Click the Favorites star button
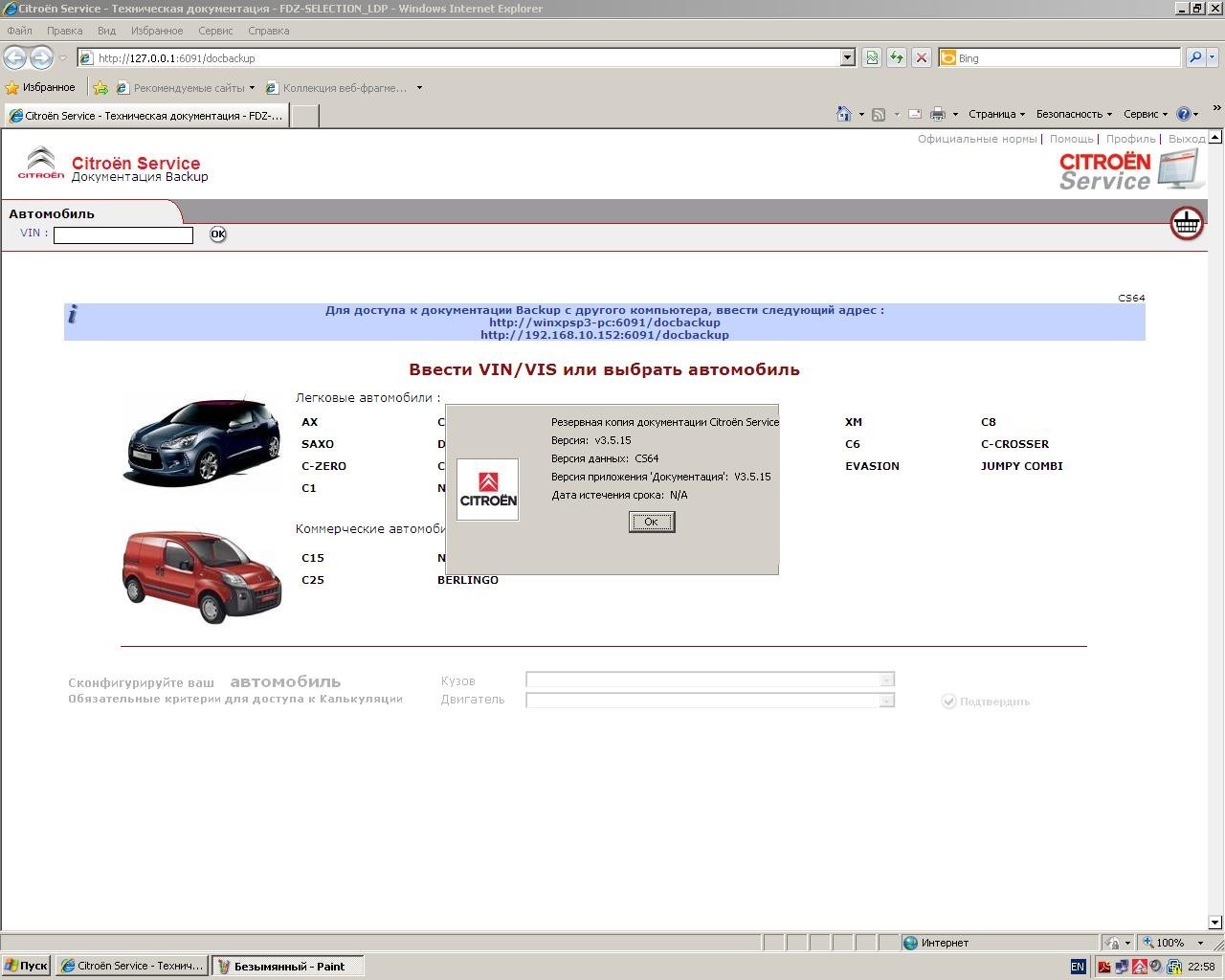 coord(40,87)
